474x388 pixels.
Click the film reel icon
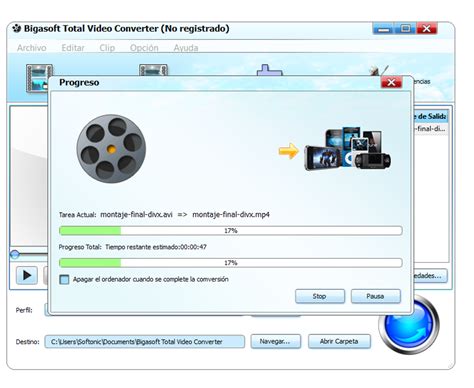click(x=111, y=149)
